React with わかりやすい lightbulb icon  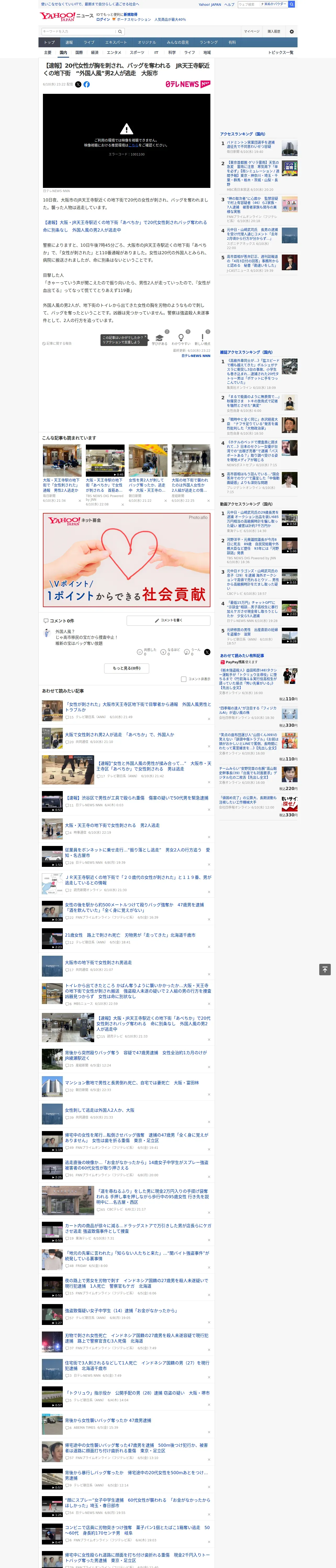point(181,338)
